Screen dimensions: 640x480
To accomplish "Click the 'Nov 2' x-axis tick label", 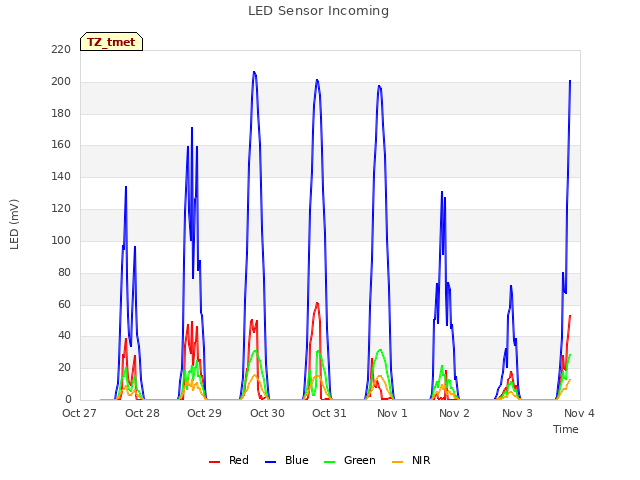I will [454, 413].
